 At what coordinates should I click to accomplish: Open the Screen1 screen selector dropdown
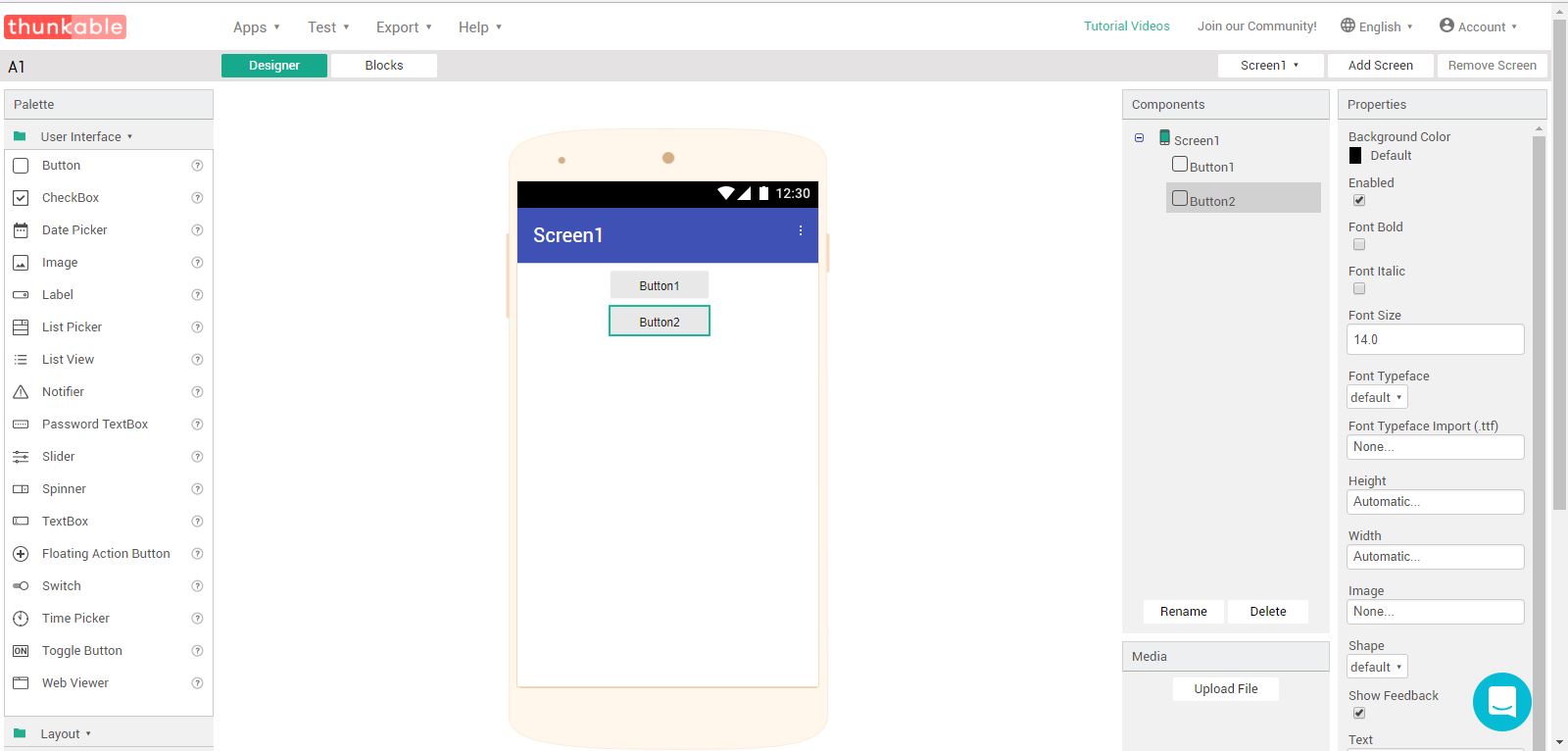[1269, 66]
